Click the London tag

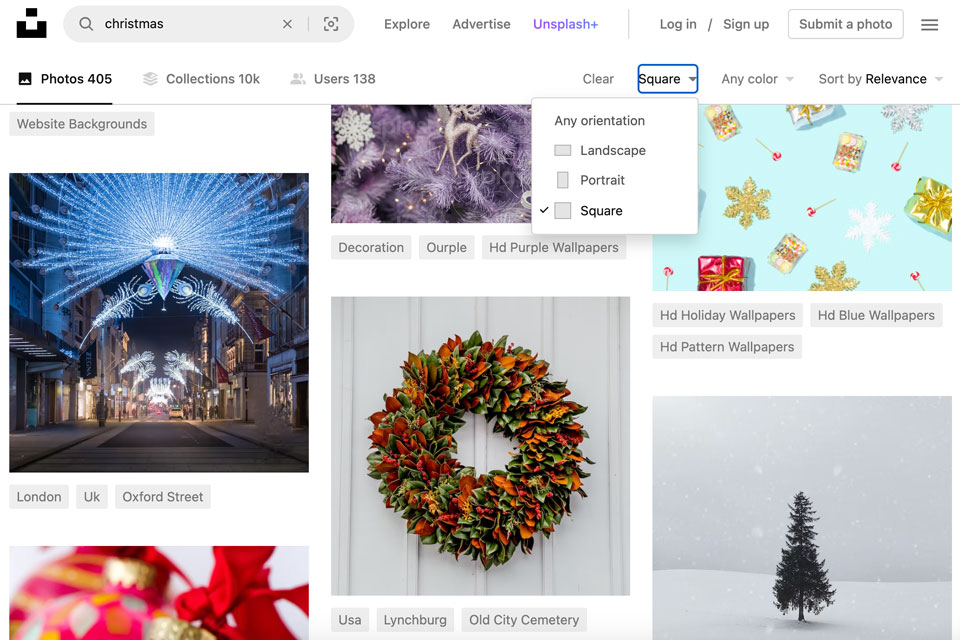(x=39, y=497)
